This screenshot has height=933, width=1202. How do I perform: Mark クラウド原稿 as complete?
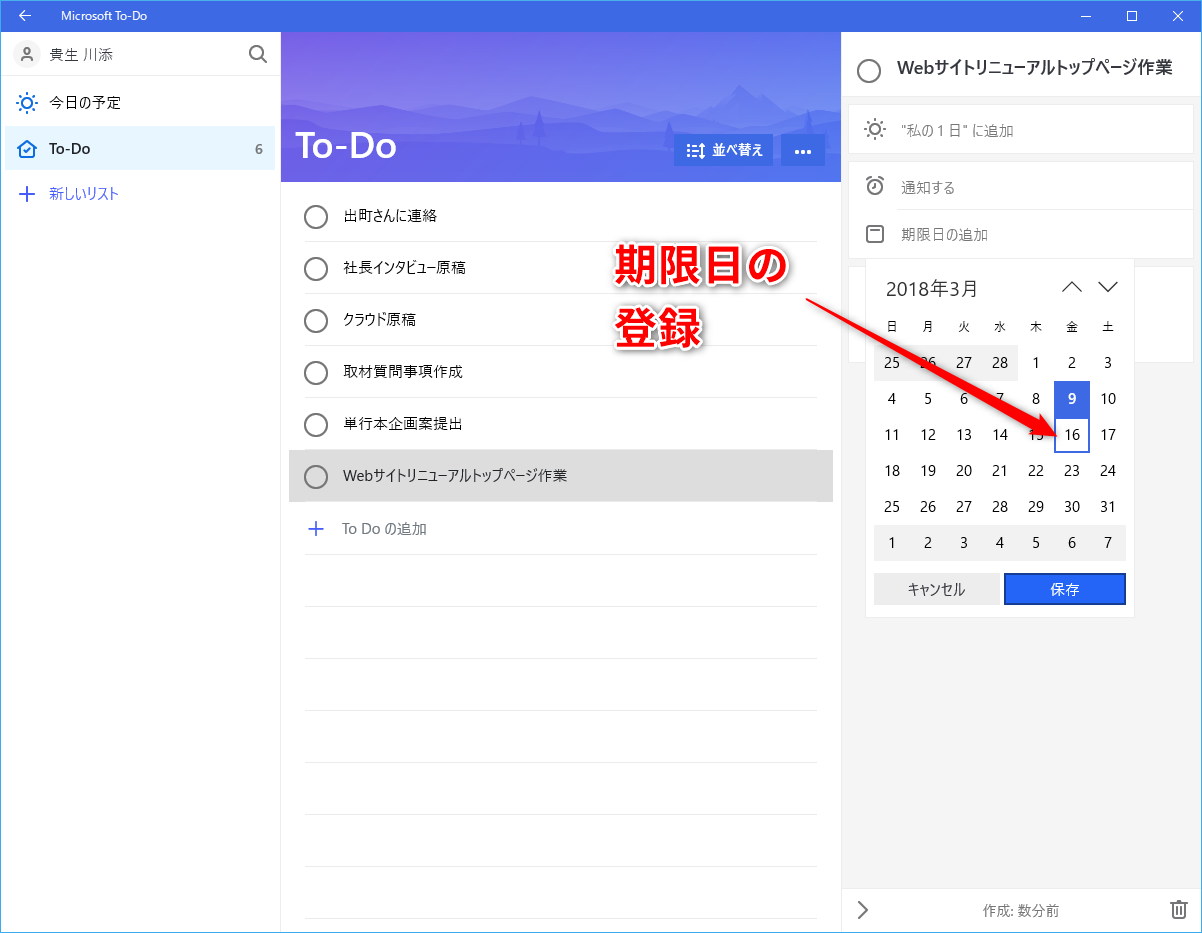point(316,321)
